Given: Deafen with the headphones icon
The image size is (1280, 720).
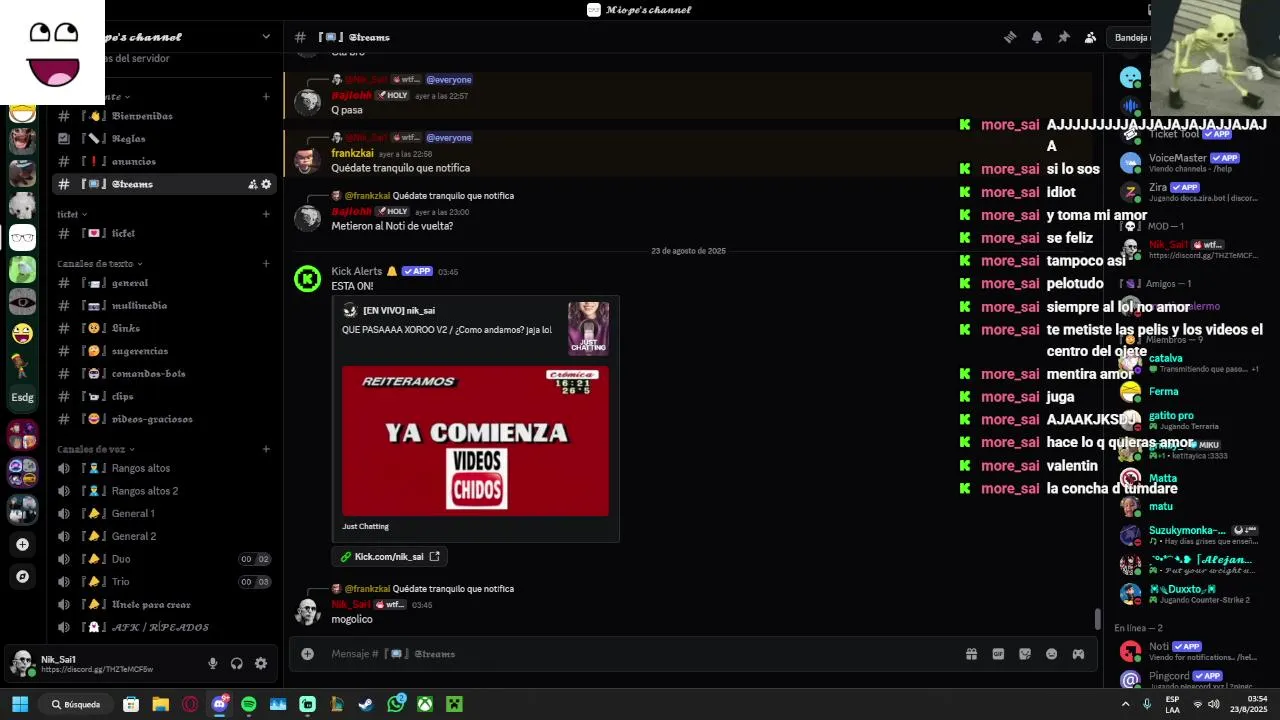Looking at the screenshot, I should pos(237,663).
